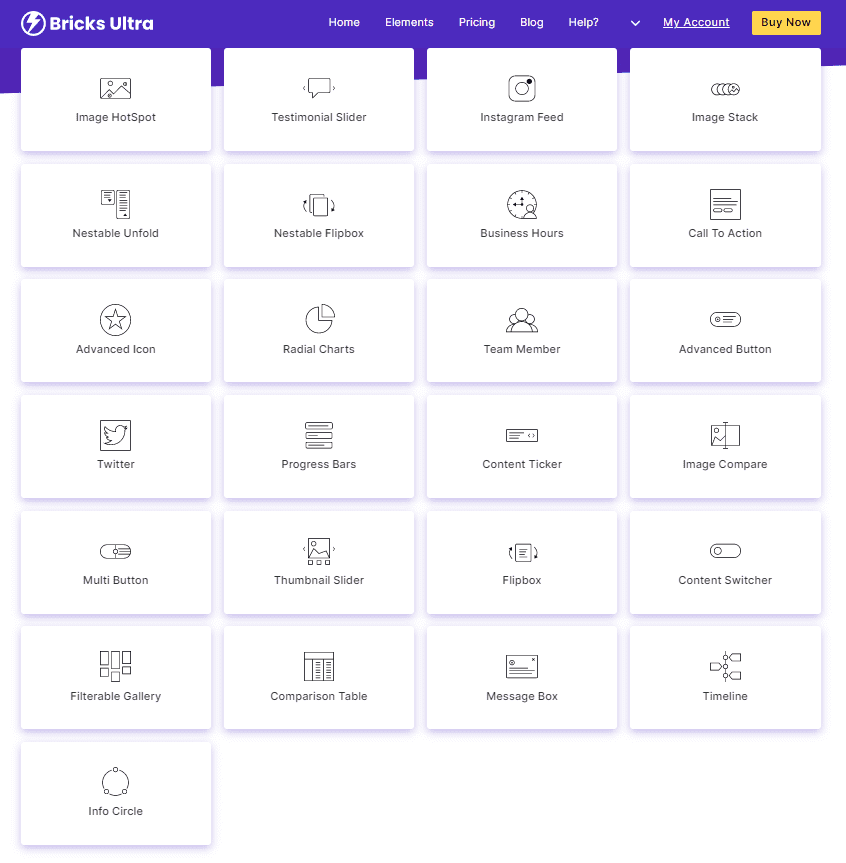This screenshot has height=863, width=846.
Task: Select the Comparison Table icon
Action: click(319, 667)
